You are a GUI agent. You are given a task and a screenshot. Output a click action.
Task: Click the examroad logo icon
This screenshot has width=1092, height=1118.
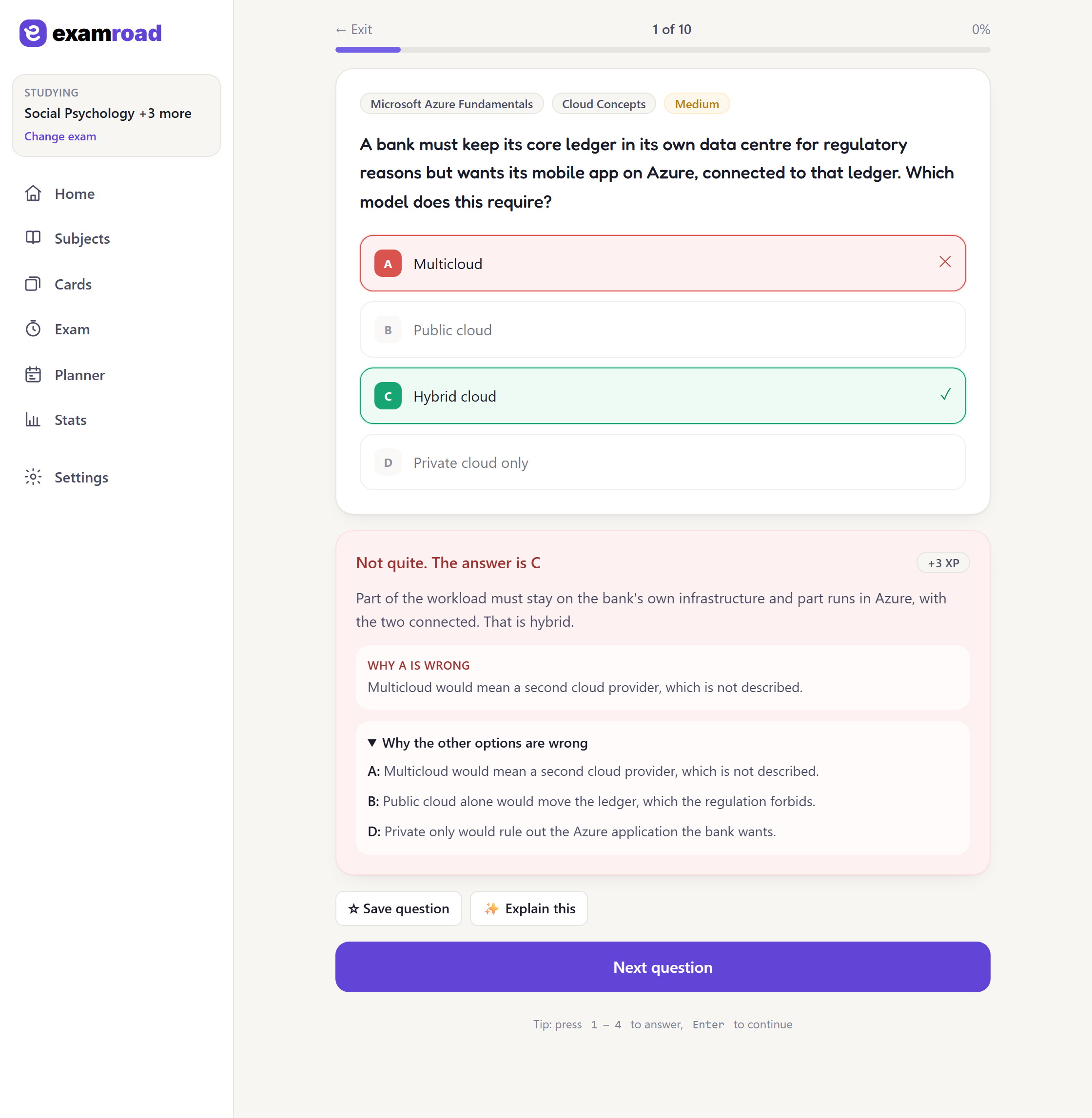coord(33,33)
